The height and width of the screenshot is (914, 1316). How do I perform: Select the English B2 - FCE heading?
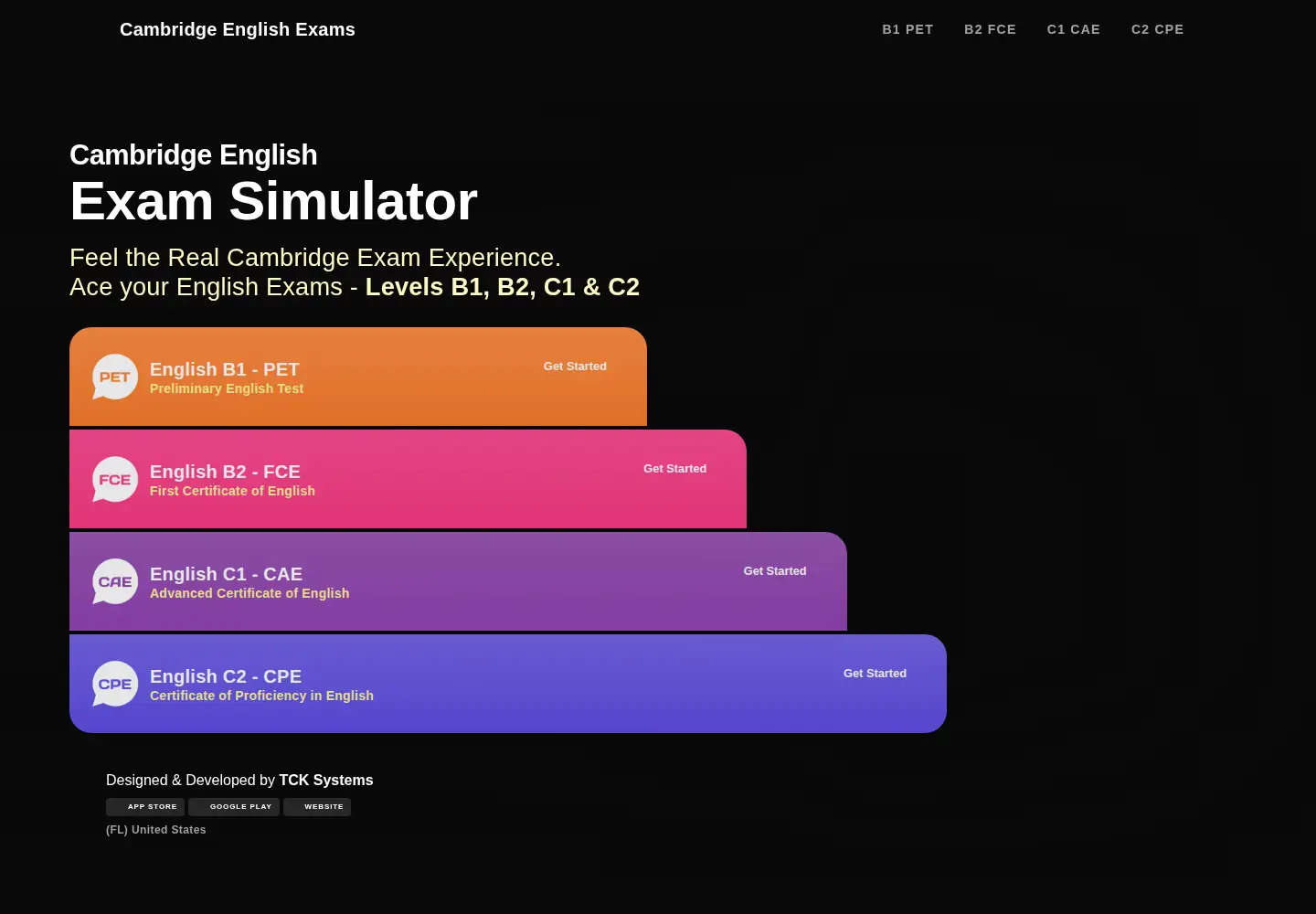225,472
